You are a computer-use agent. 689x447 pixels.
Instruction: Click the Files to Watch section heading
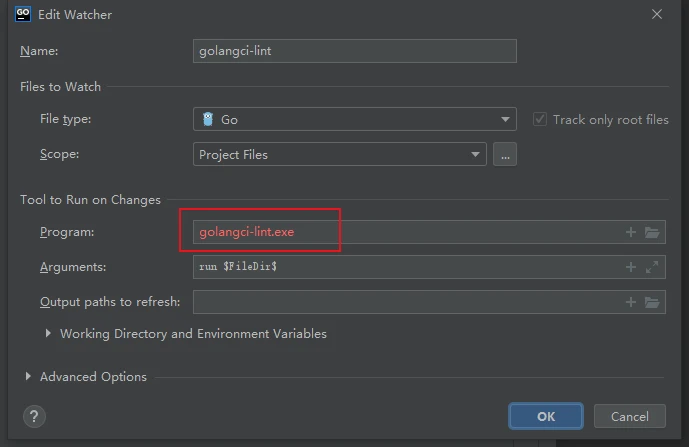pyautogui.click(x=60, y=87)
